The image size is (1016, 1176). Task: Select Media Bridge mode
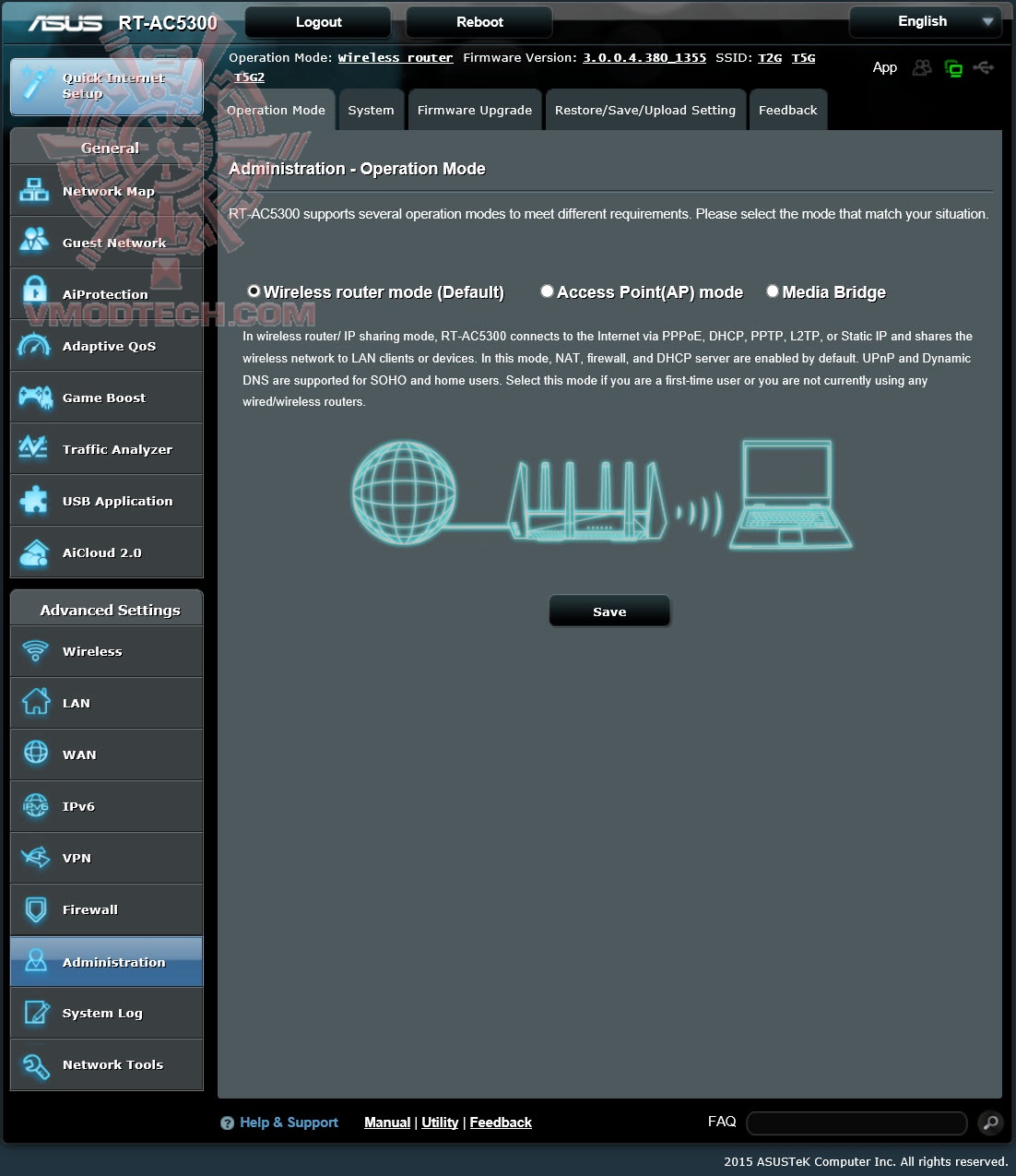click(773, 291)
